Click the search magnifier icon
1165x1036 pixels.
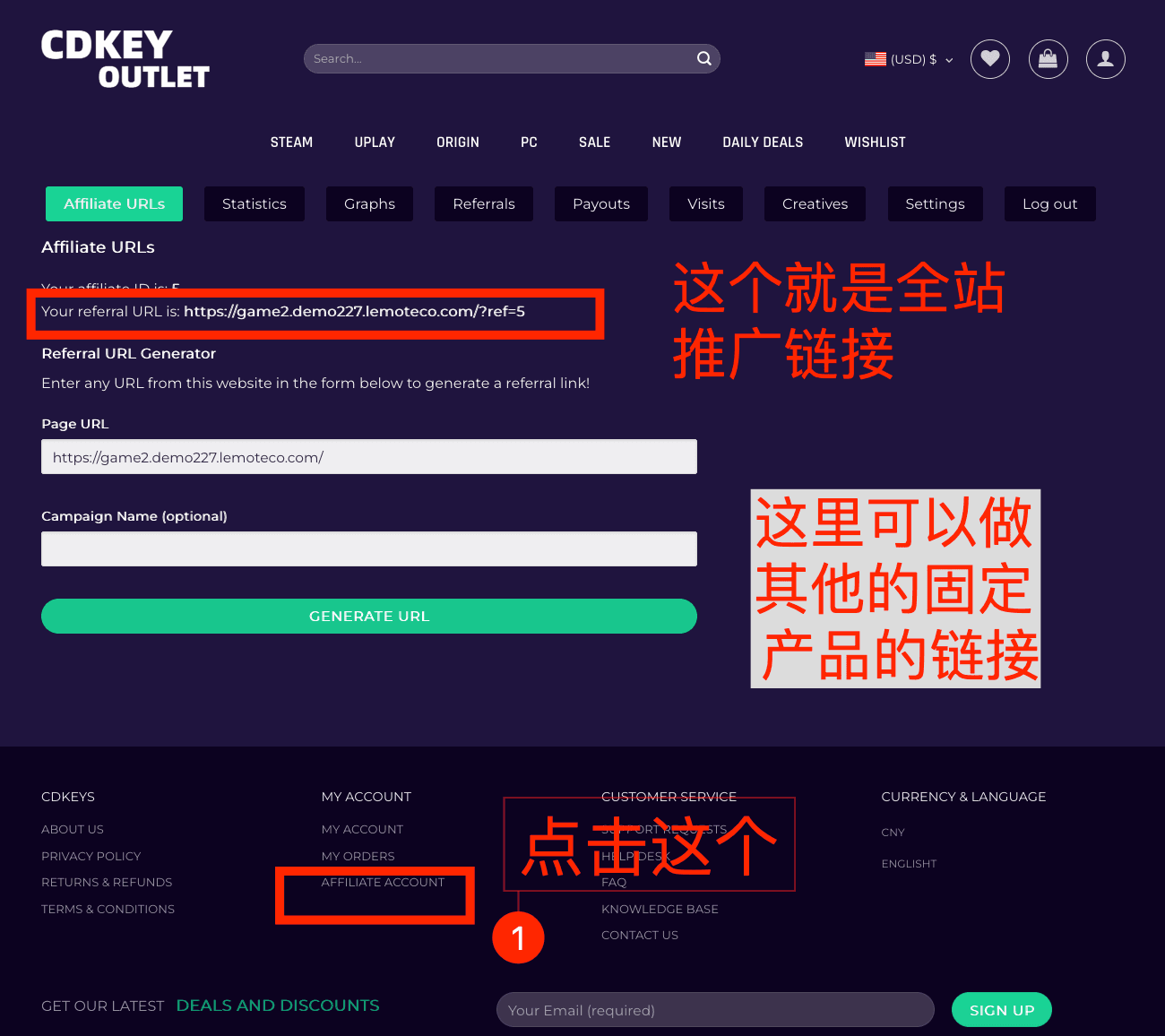point(704,58)
